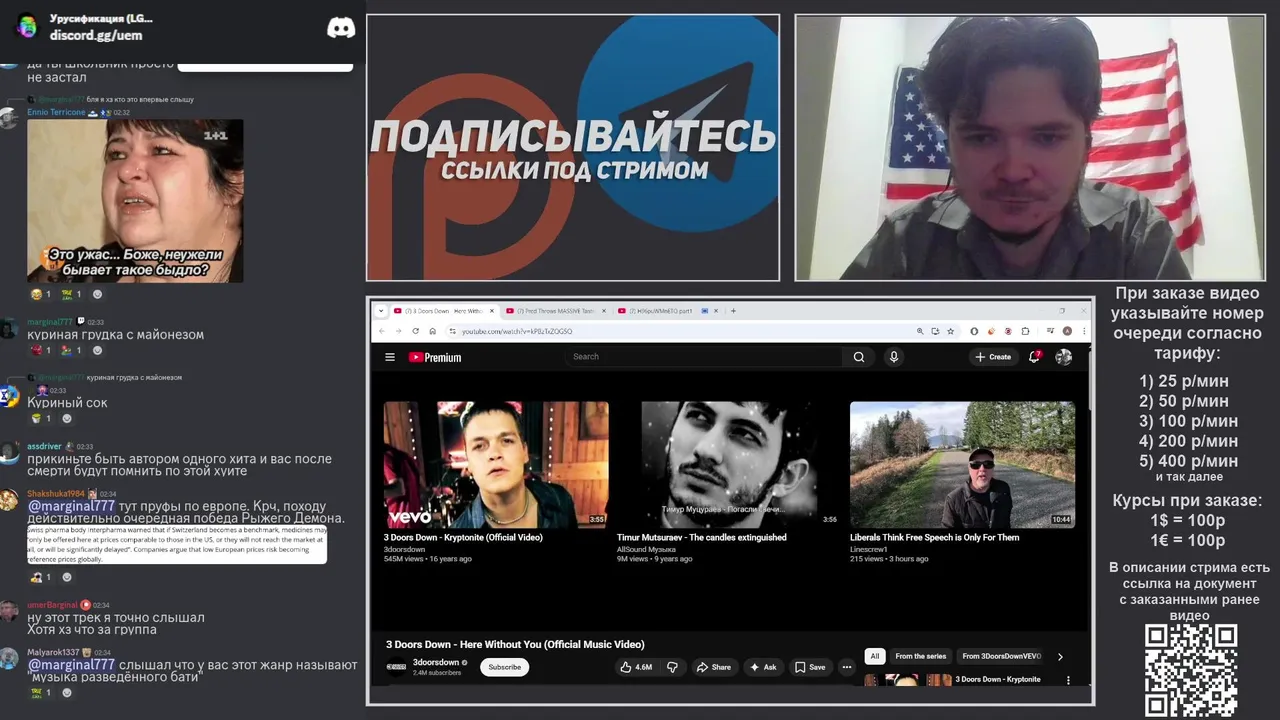Open Timur Mutsuraev video thumbnail

729,465
